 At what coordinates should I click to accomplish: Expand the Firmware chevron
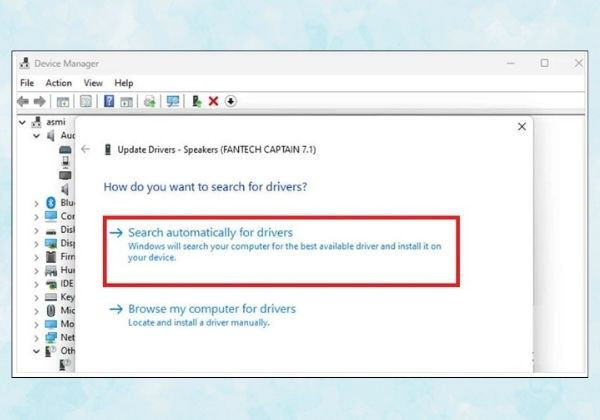click(x=36, y=258)
